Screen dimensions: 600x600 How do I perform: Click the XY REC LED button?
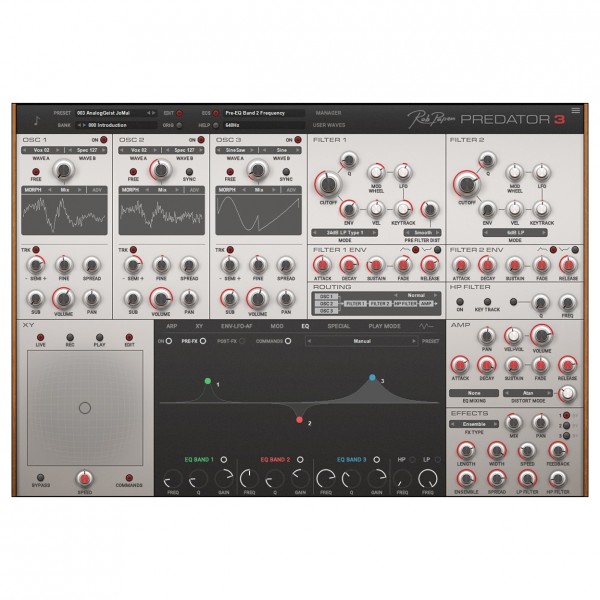point(70,337)
